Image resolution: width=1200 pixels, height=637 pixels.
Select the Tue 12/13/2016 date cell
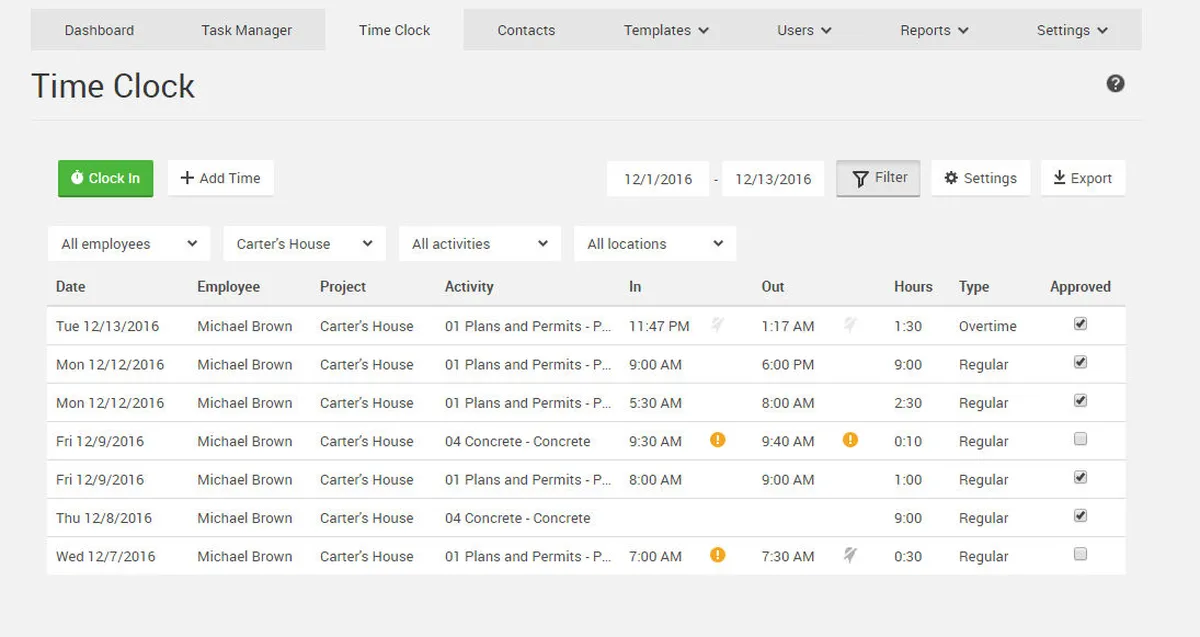(x=108, y=326)
